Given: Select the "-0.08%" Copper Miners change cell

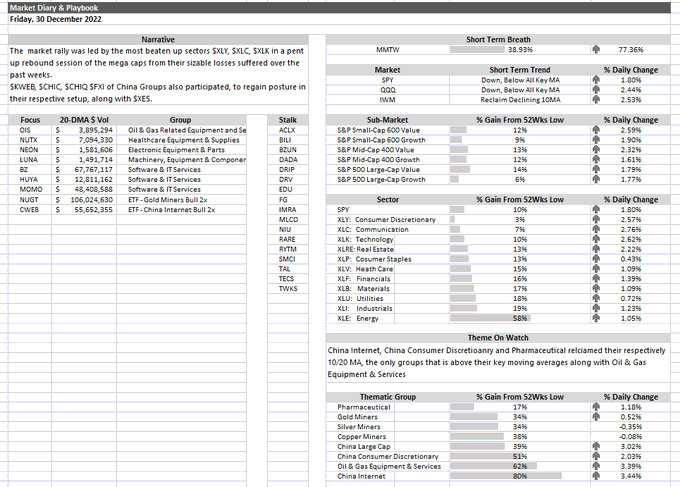Looking at the screenshot, I should (x=631, y=436).
